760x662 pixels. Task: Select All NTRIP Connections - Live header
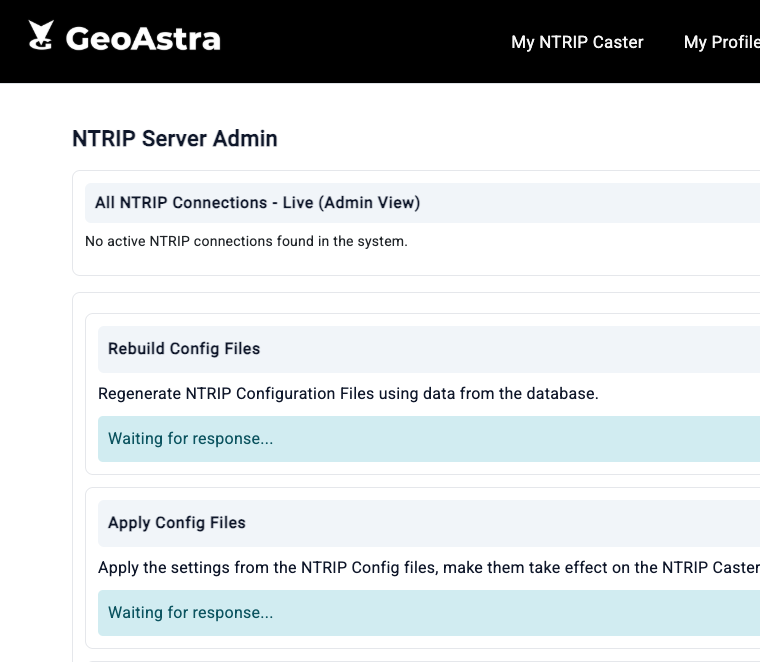pyautogui.click(x=422, y=203)
